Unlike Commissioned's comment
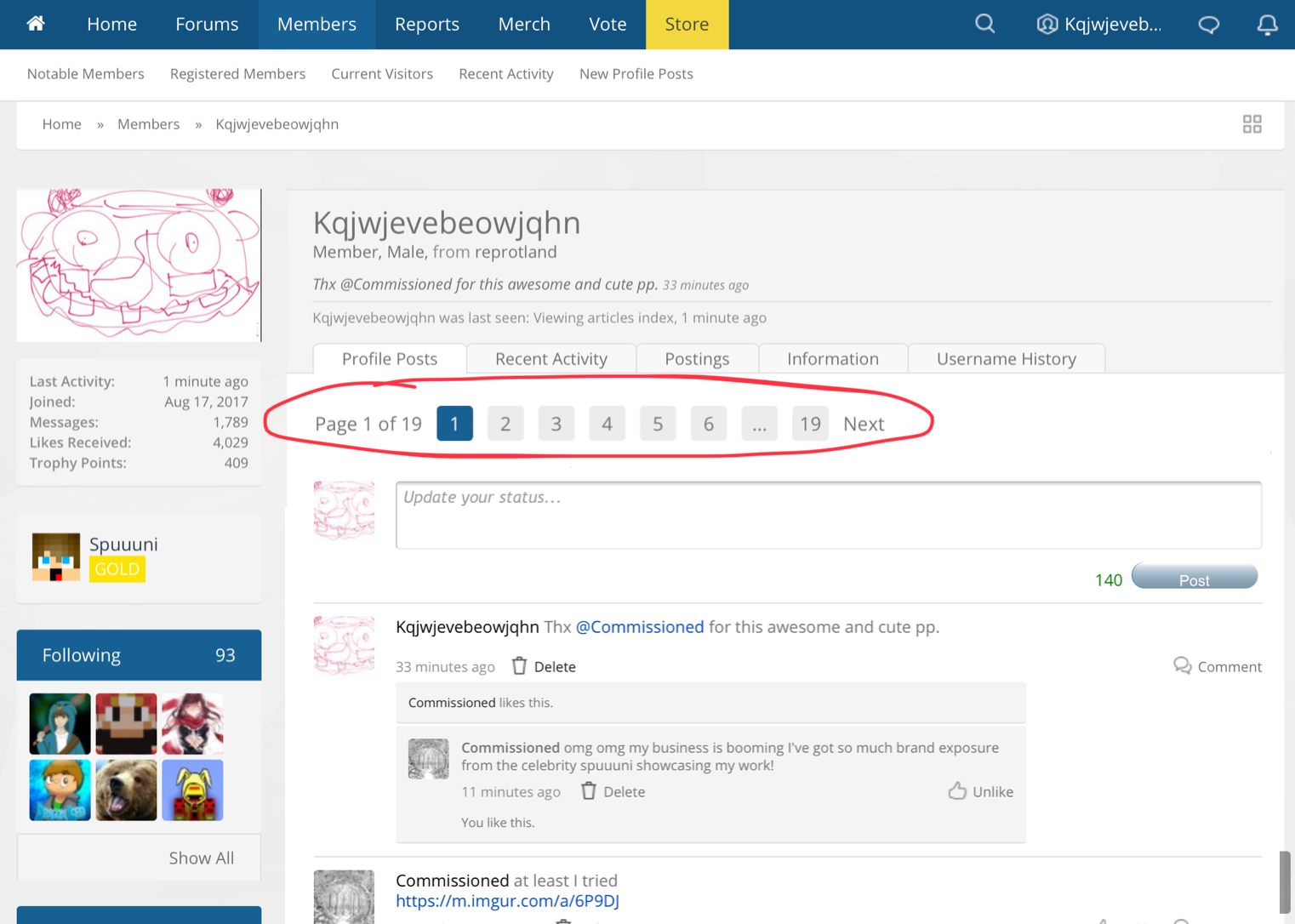The width and height of the screenshot is (1295, 924). (980, 791)
